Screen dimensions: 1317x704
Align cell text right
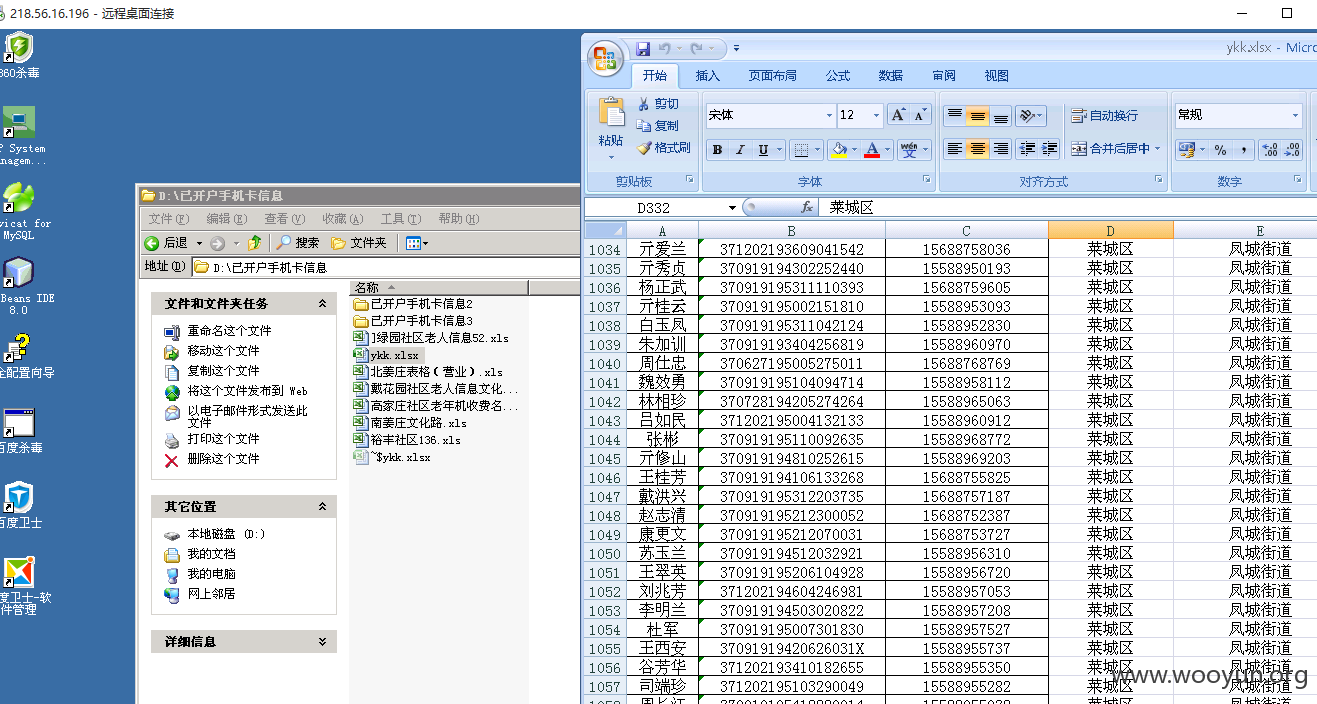(1001, 149)
